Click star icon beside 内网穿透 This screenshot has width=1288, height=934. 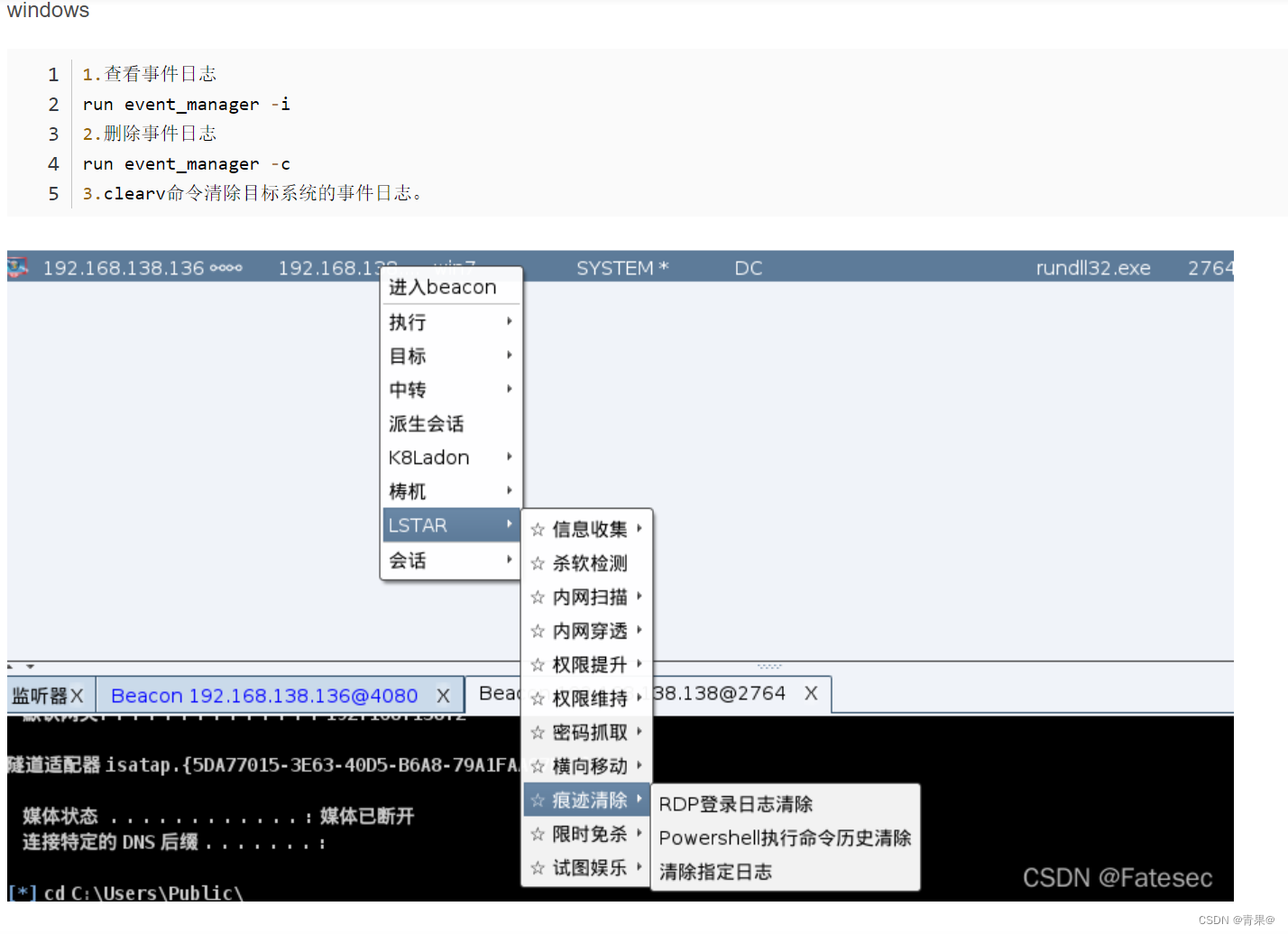click(538, 631)
